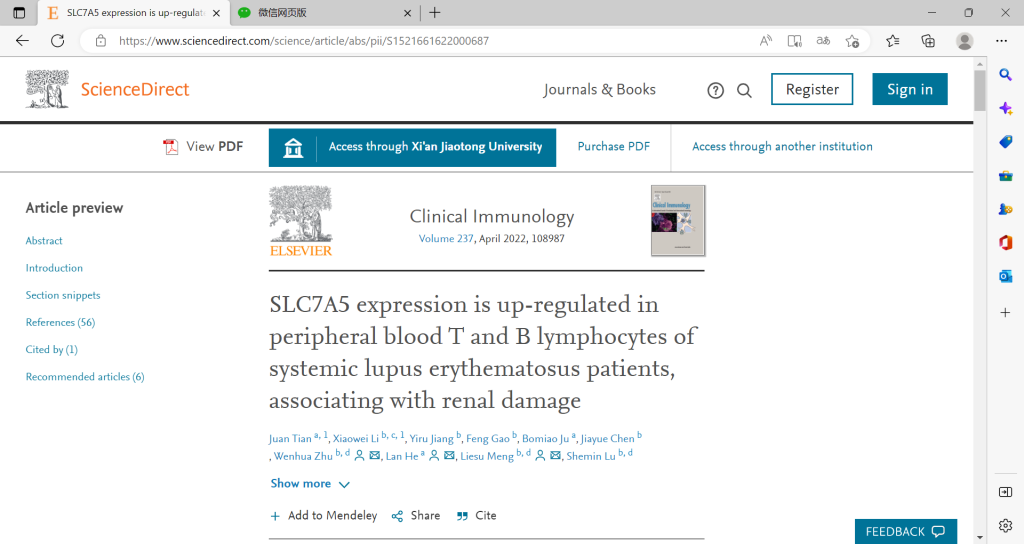Screen dimensions: 1024x544
Task: Expand the author list with Show more
Action: pos(310,484)
